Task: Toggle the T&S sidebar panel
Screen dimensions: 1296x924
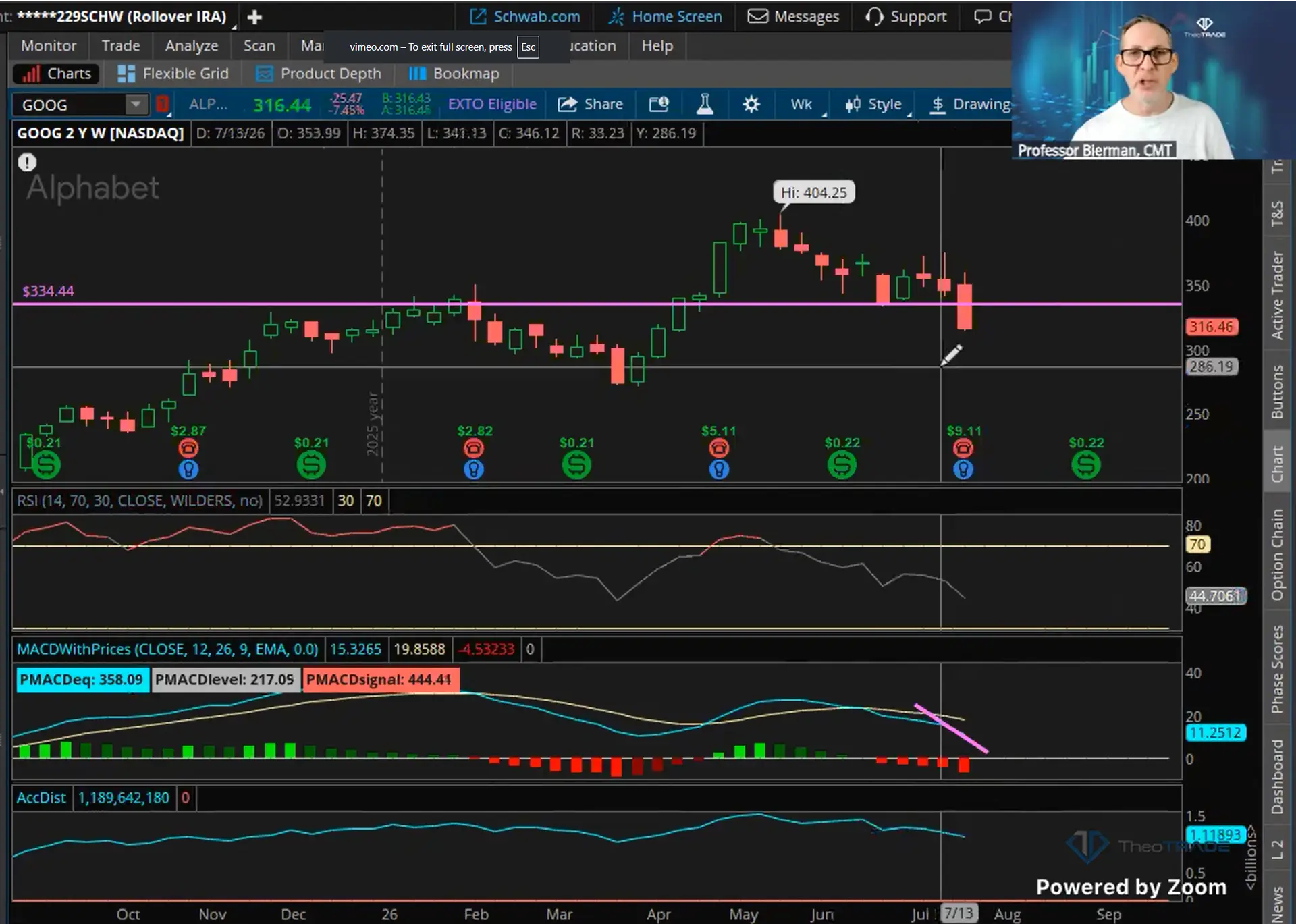Action: pos(1276,214)
